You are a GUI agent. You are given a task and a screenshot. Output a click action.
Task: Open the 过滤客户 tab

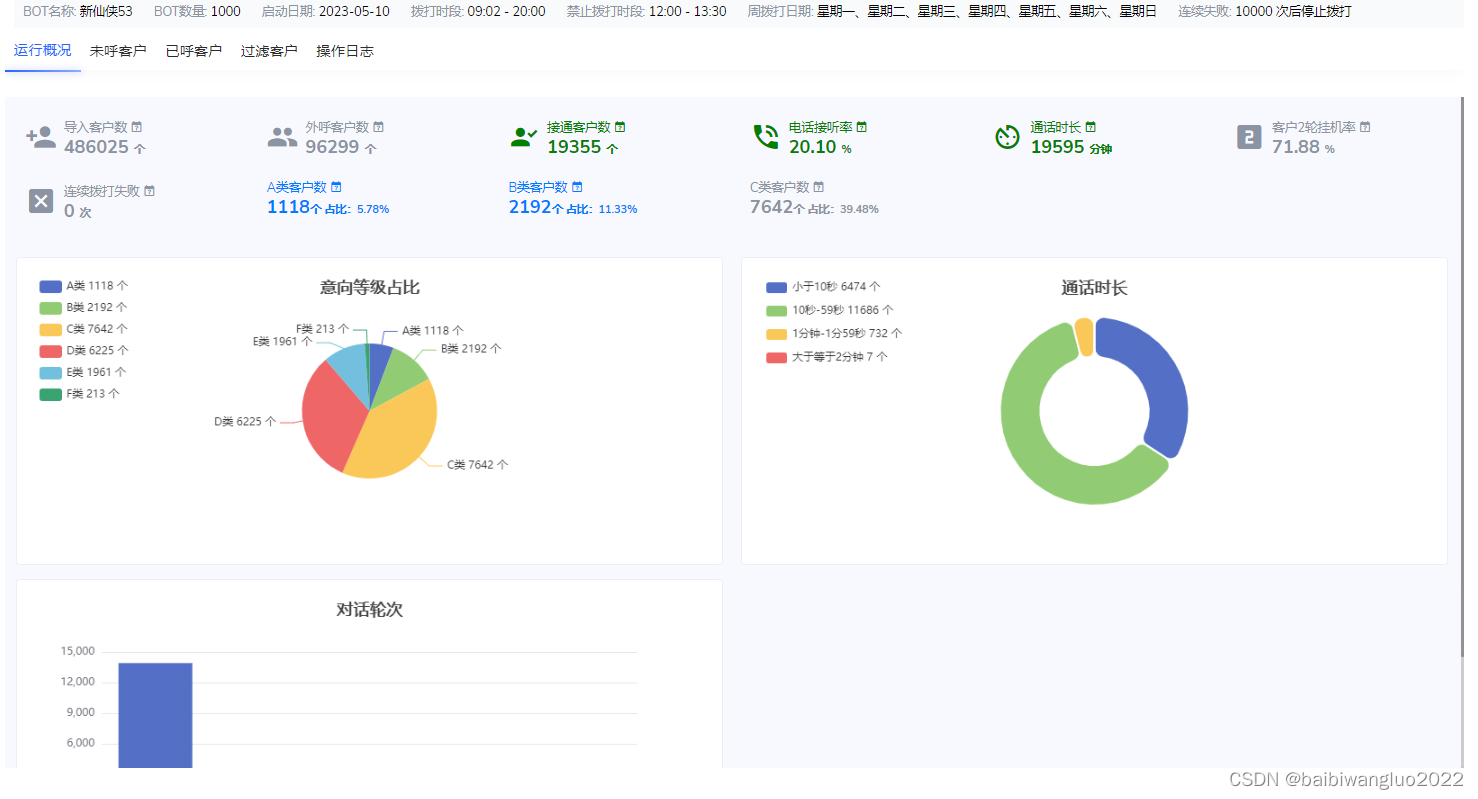point(269,51)
